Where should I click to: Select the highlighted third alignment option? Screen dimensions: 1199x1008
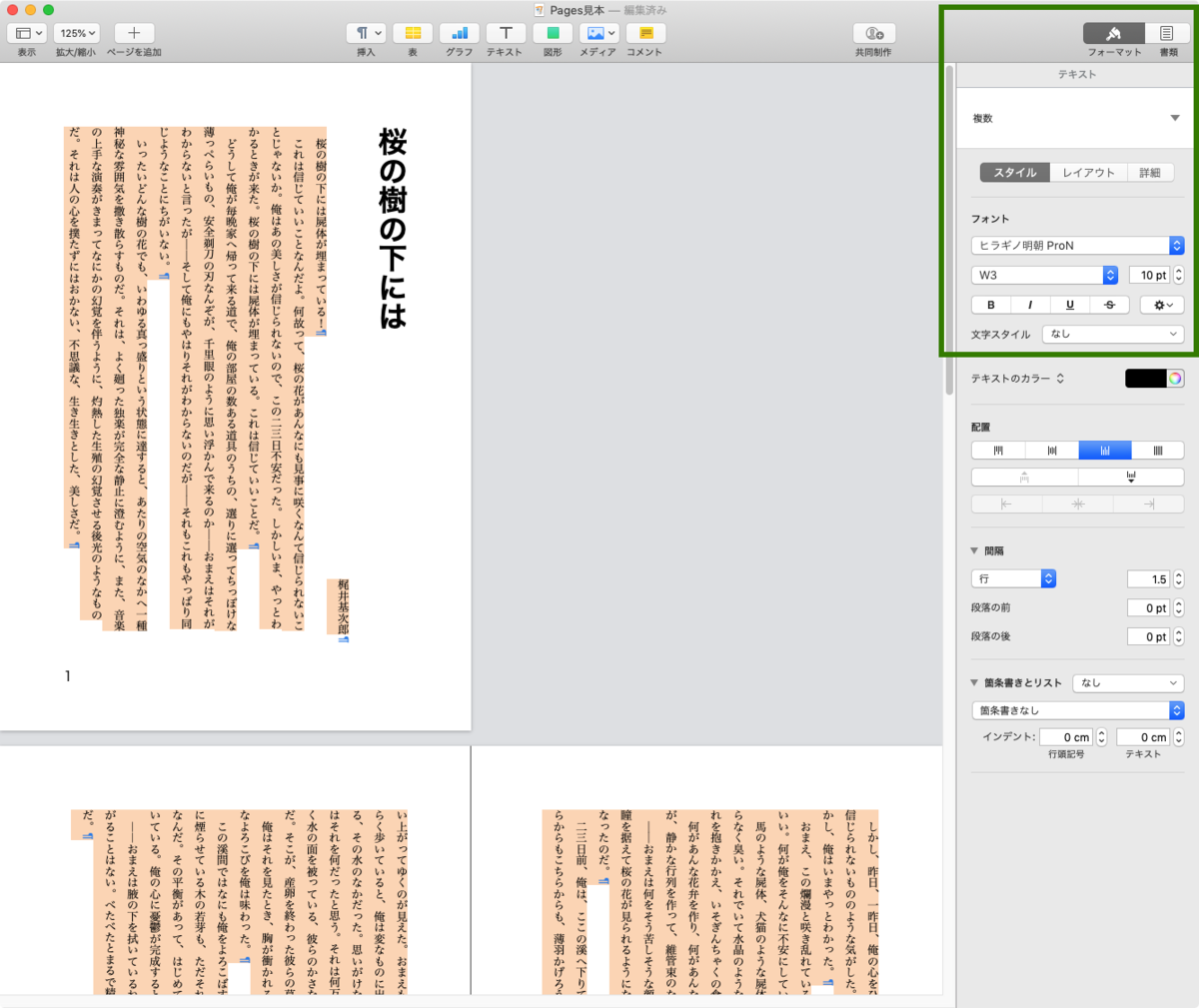point(1105,451)
